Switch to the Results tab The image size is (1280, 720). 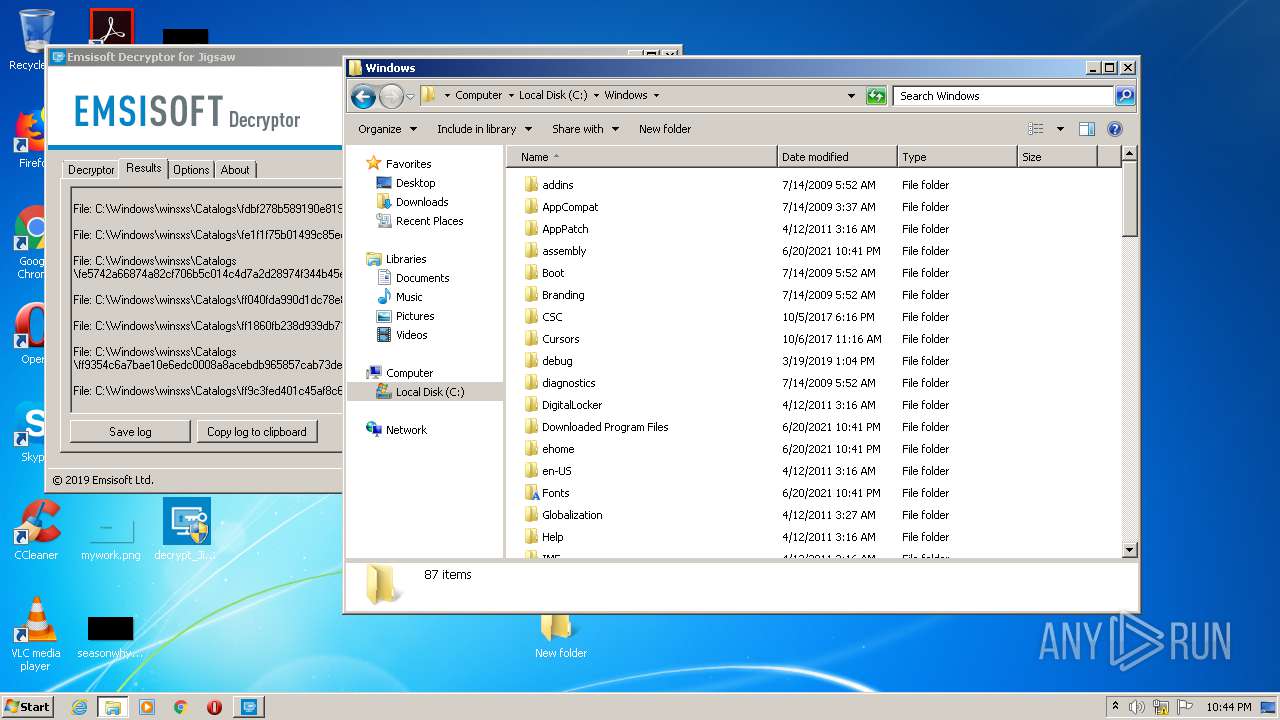click(x=144, y=168)
